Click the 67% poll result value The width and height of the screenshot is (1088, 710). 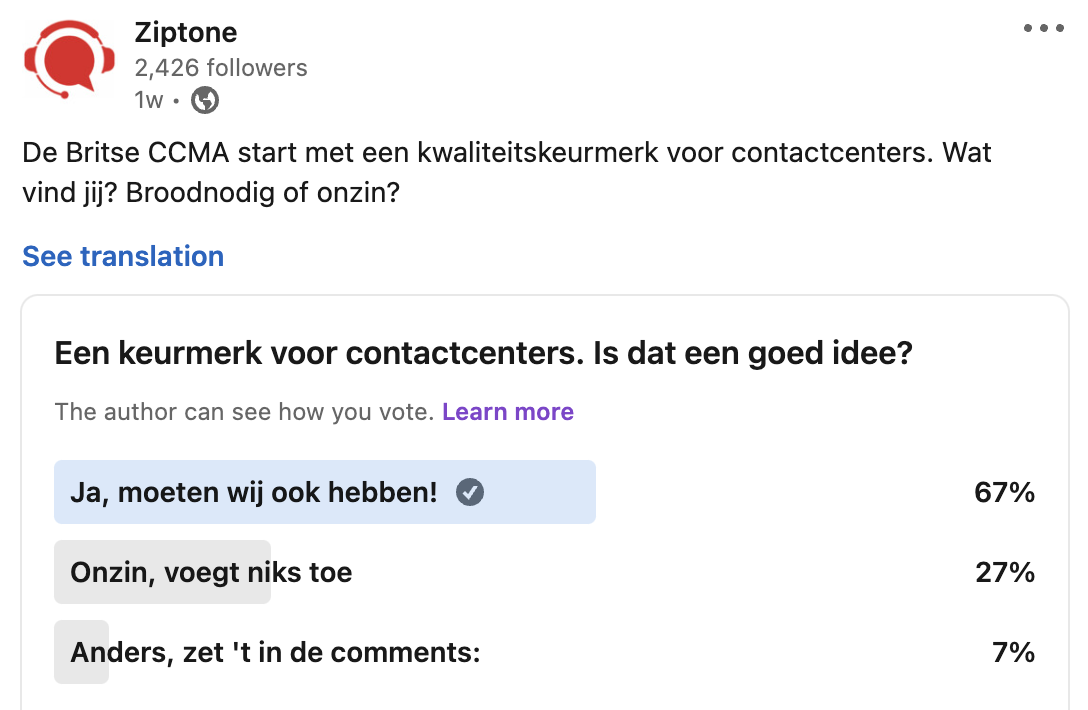pyautogui.click(x=1004, y=492)
